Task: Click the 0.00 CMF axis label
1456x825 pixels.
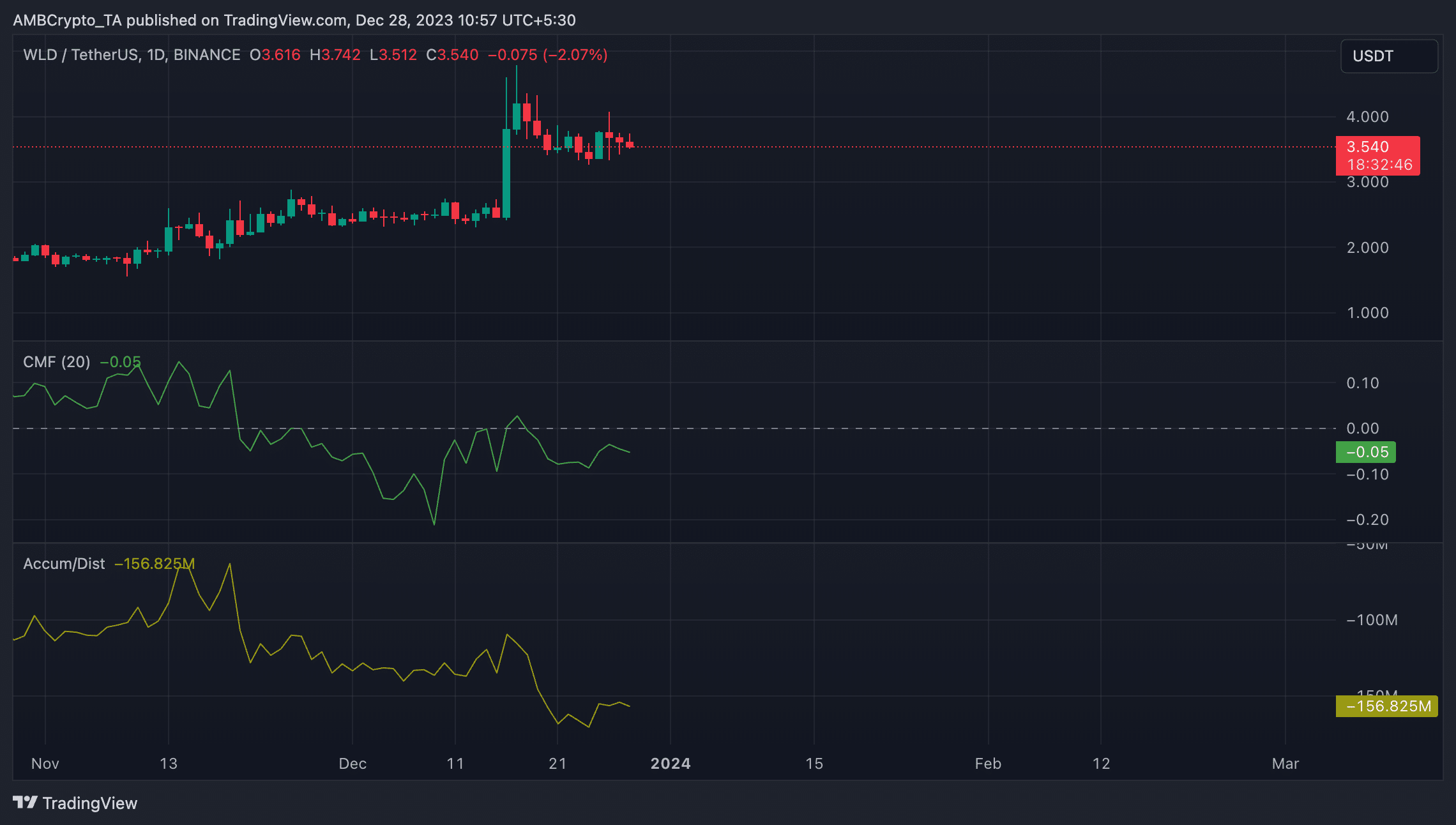Action: (1363, 428)
